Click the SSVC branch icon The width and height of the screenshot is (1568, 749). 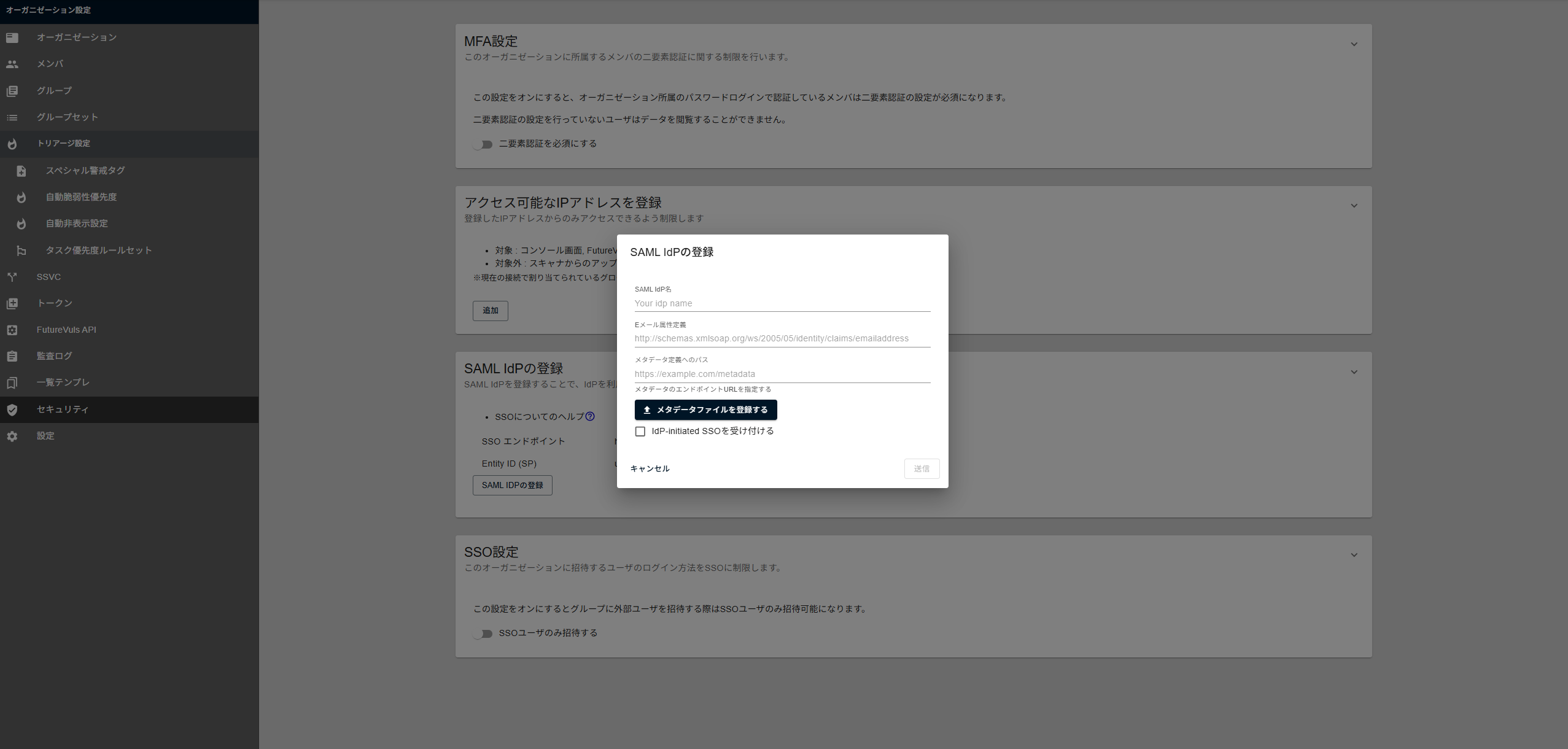pyautogui.click(x=12, y=277)
